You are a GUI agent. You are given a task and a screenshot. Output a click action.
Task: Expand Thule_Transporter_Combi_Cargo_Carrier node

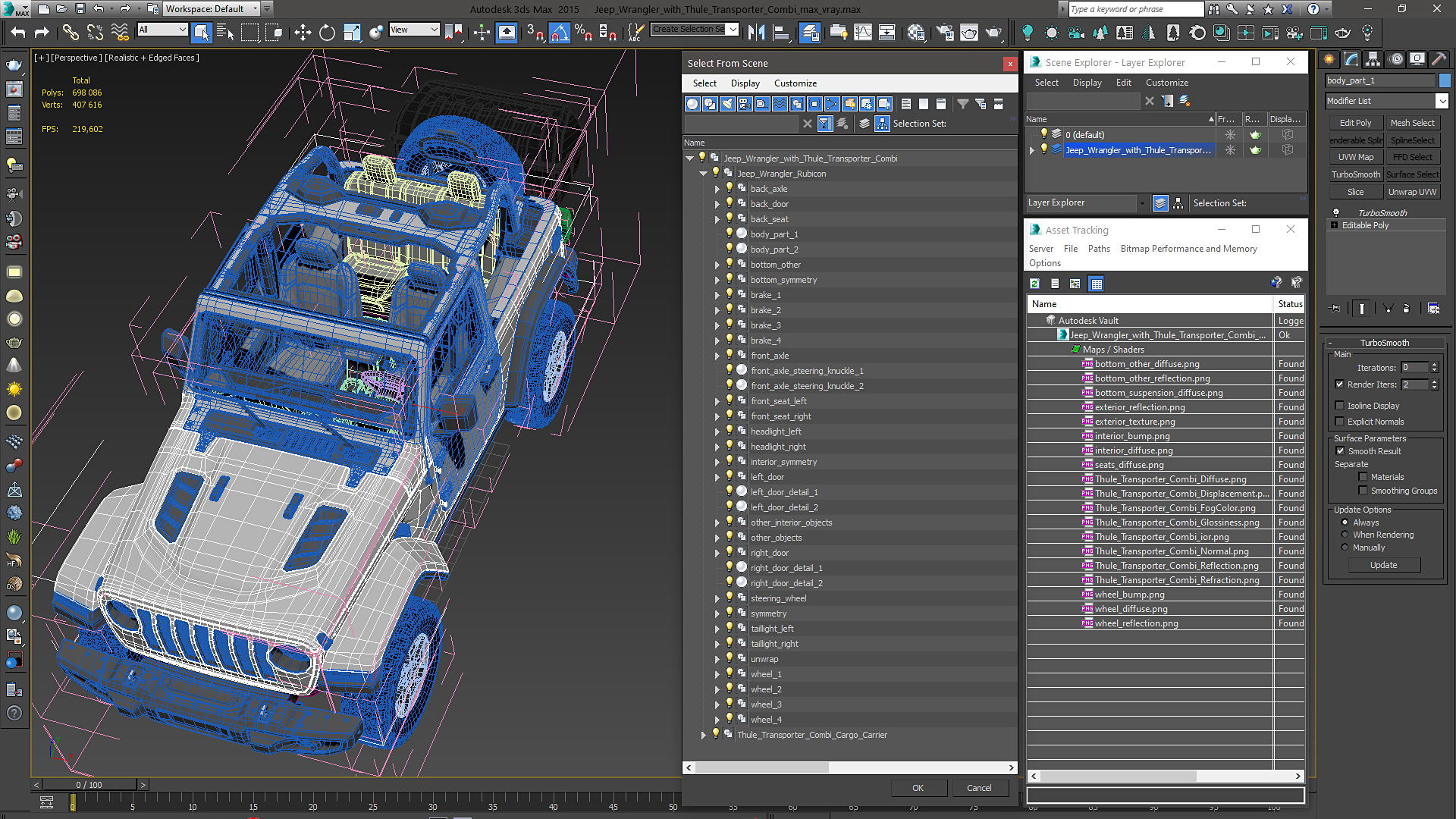point(704,735)
